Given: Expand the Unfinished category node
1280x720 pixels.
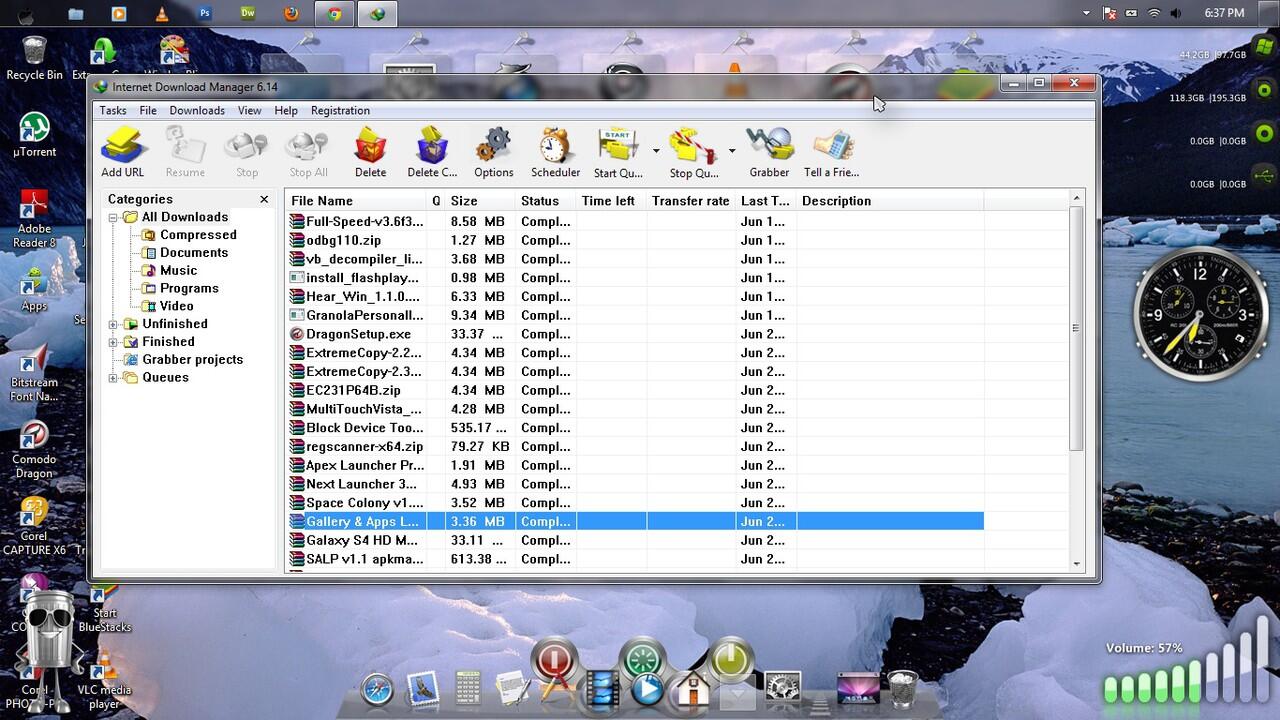Looking at the screenshot, I should tap(114, 324).
